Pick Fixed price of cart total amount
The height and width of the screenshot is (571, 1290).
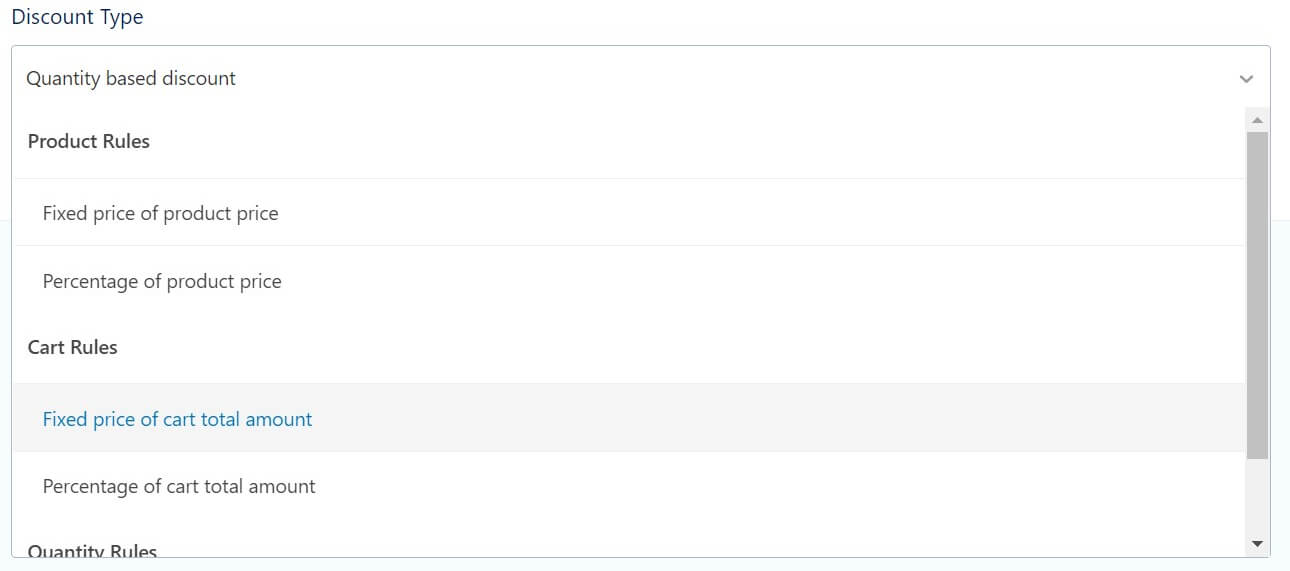point(177,419)
